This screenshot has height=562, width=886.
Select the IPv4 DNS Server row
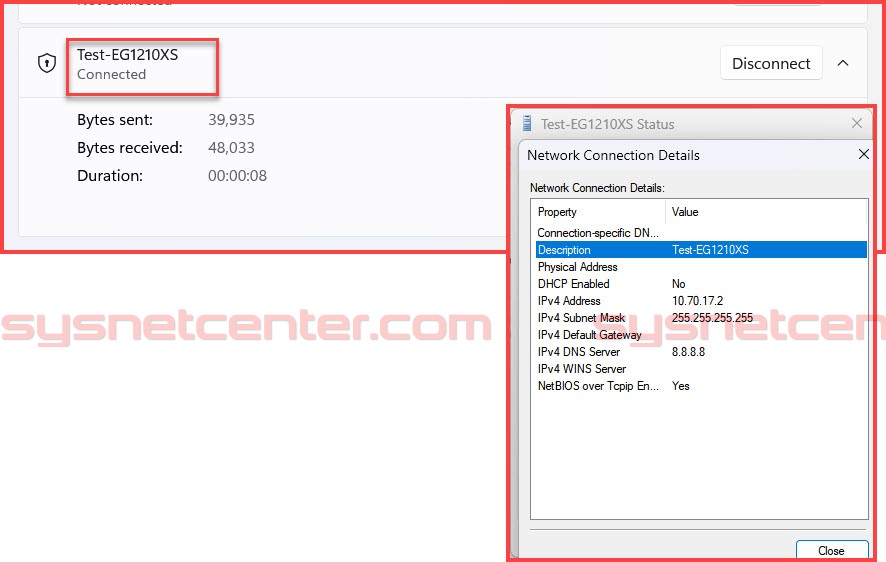pyautogui.click(x=701, y=352)
